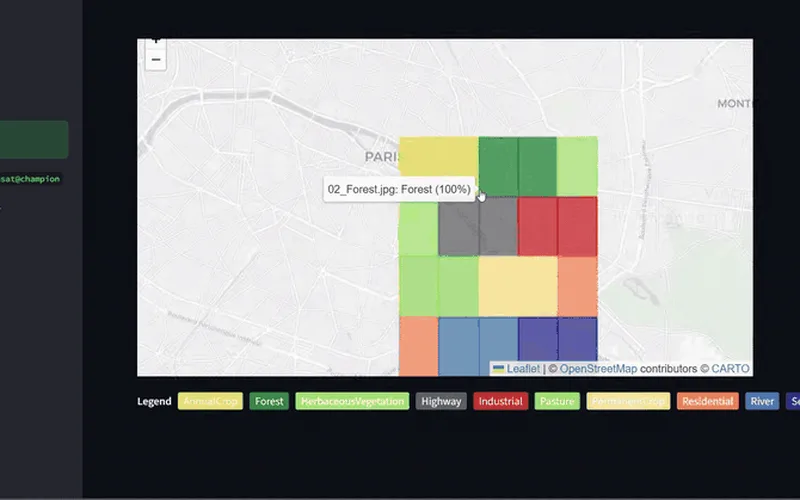This screenshot has width=800, height=500.
Task: Click the wide pale yellow PermanentCrop map tile
Action: tap(518, 286)
